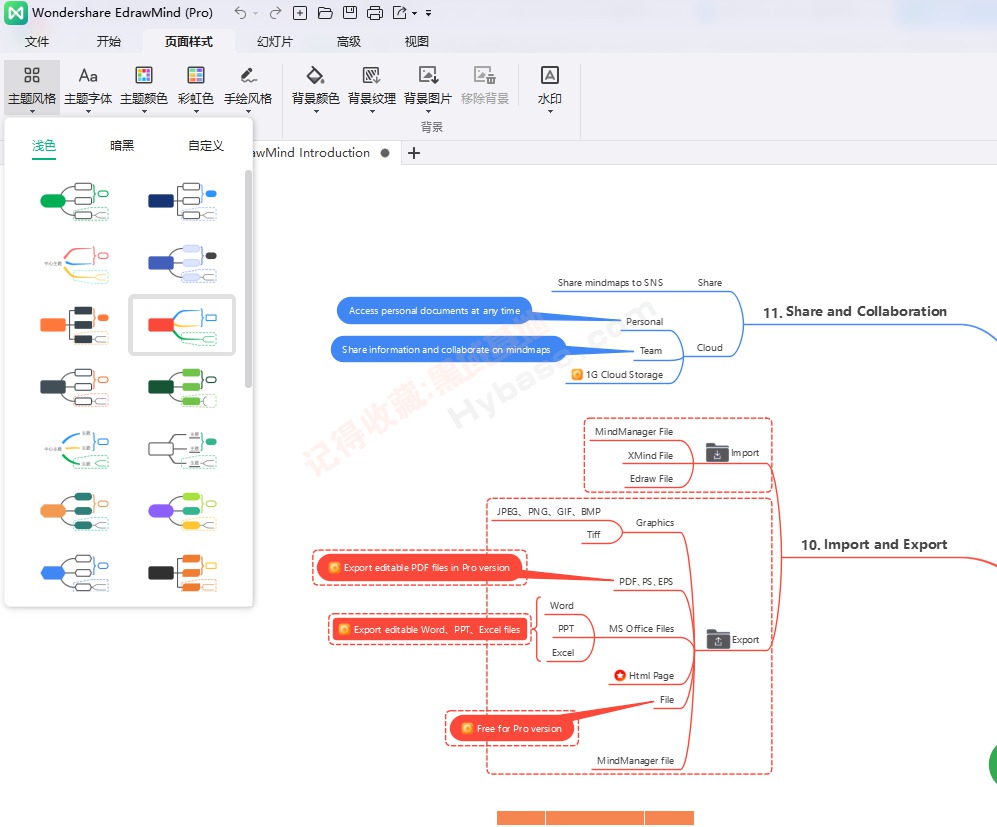Print via printer icon in title bar
This screenshot has width=997, height=827.
click(x=375, y=13)
